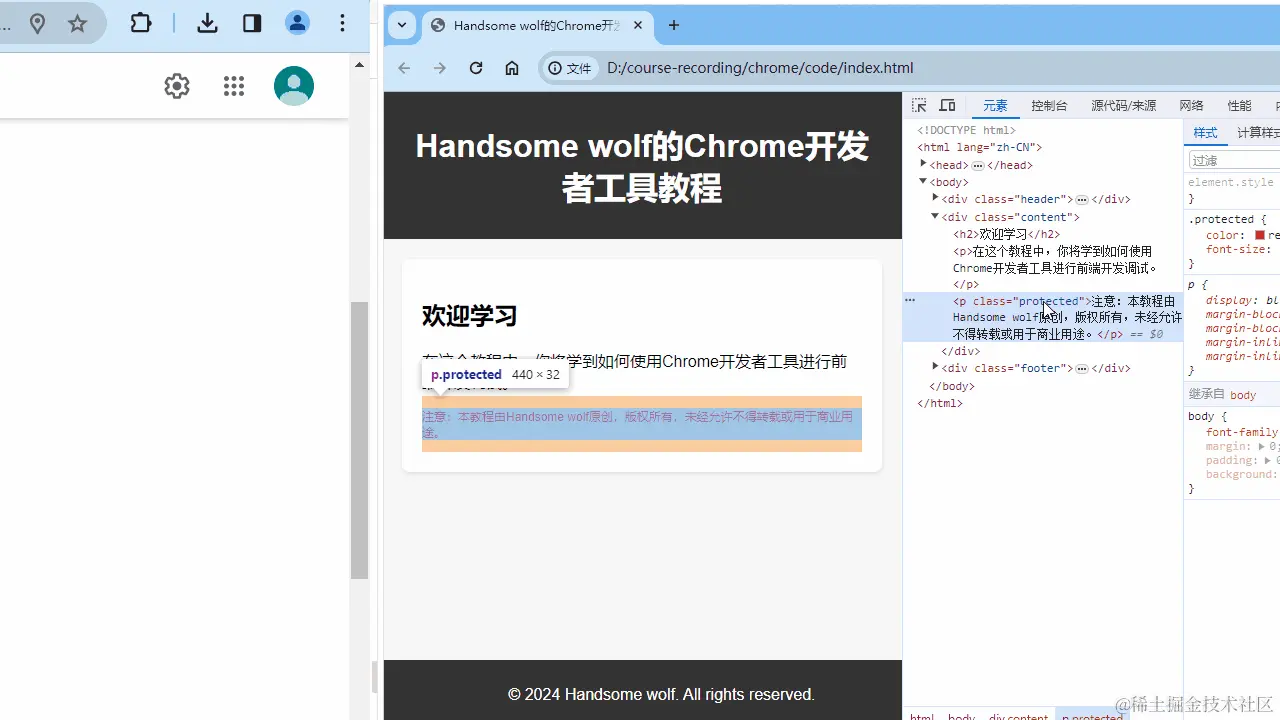
Task: Click the body link beside 继承自
Action: [x=1243, y=395]
